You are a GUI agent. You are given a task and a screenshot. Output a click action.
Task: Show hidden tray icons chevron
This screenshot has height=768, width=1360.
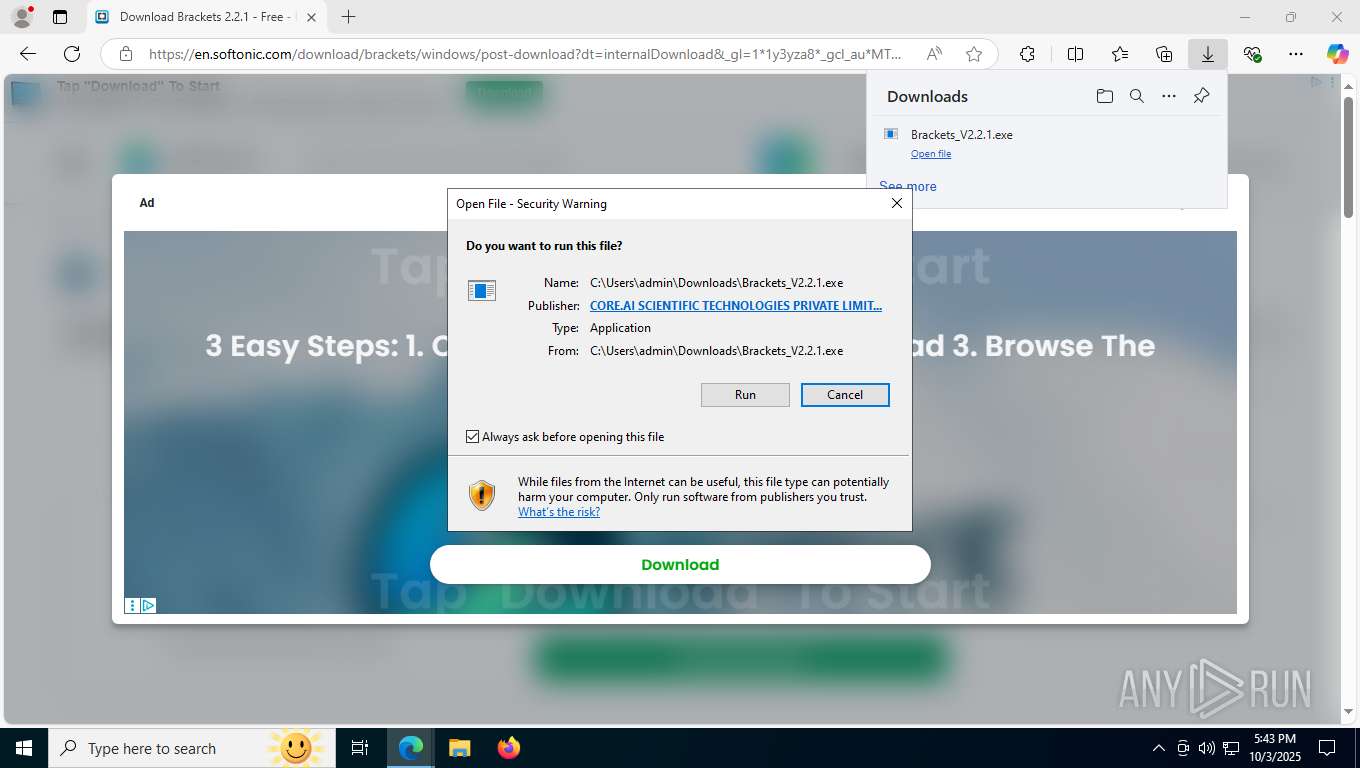coord(1159,748)
